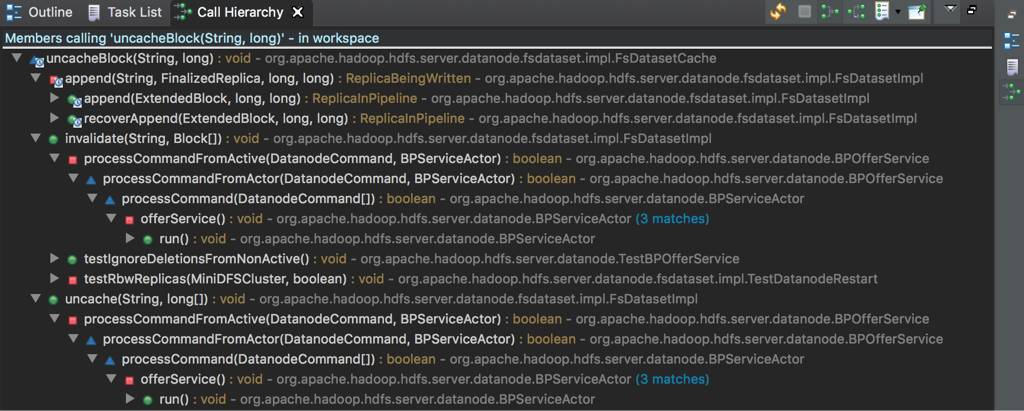
Task: Collapse invalidate(String, Block[]) node
Action: click(36, 139)
